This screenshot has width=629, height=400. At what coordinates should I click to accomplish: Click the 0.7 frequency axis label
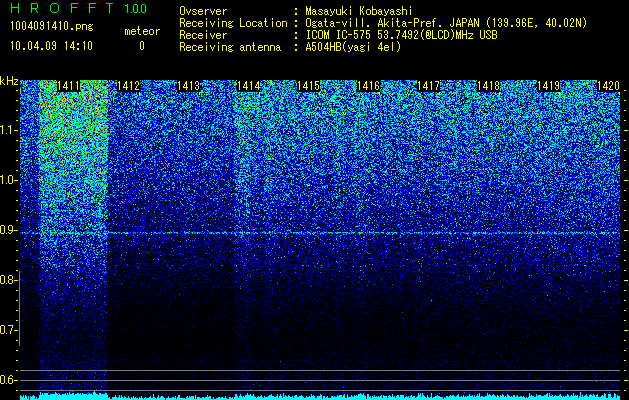(9, 330)
